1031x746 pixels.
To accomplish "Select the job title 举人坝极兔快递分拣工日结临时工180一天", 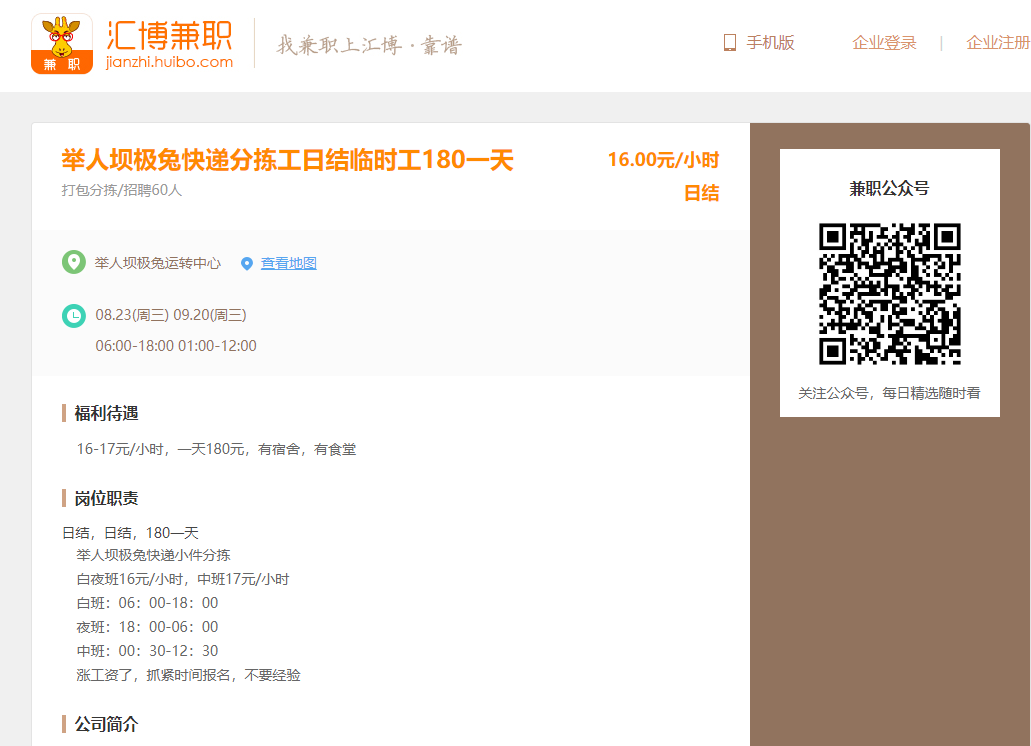I will [x=287, y=160].
